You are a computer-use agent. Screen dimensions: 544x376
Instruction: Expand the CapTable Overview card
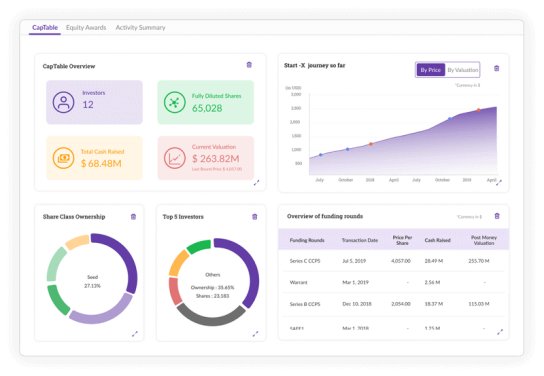click(256, 183)
